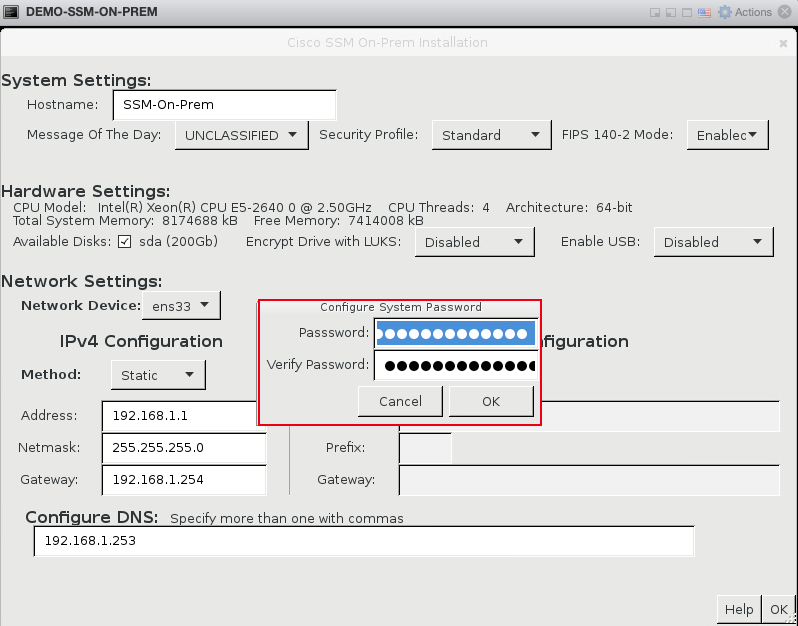
Task: Toggle the sda (200Gb) disk checkbox
Action: pyautogui.click(x=125, y=241)
